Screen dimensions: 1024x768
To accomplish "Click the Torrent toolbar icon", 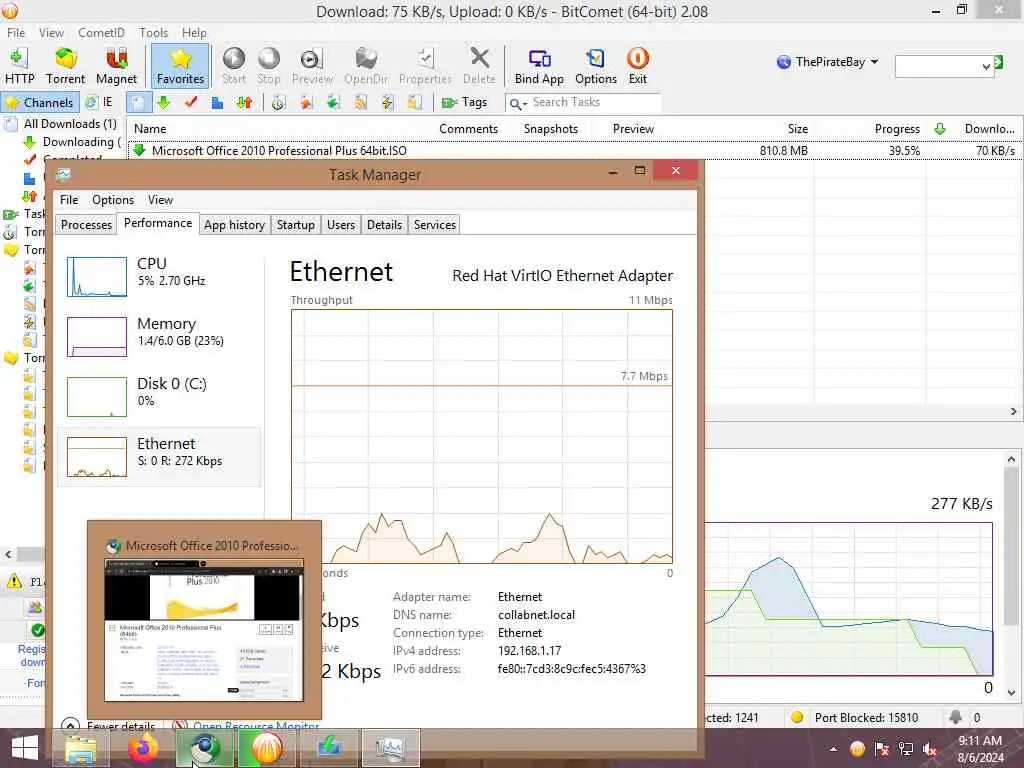I will point(65,66).
